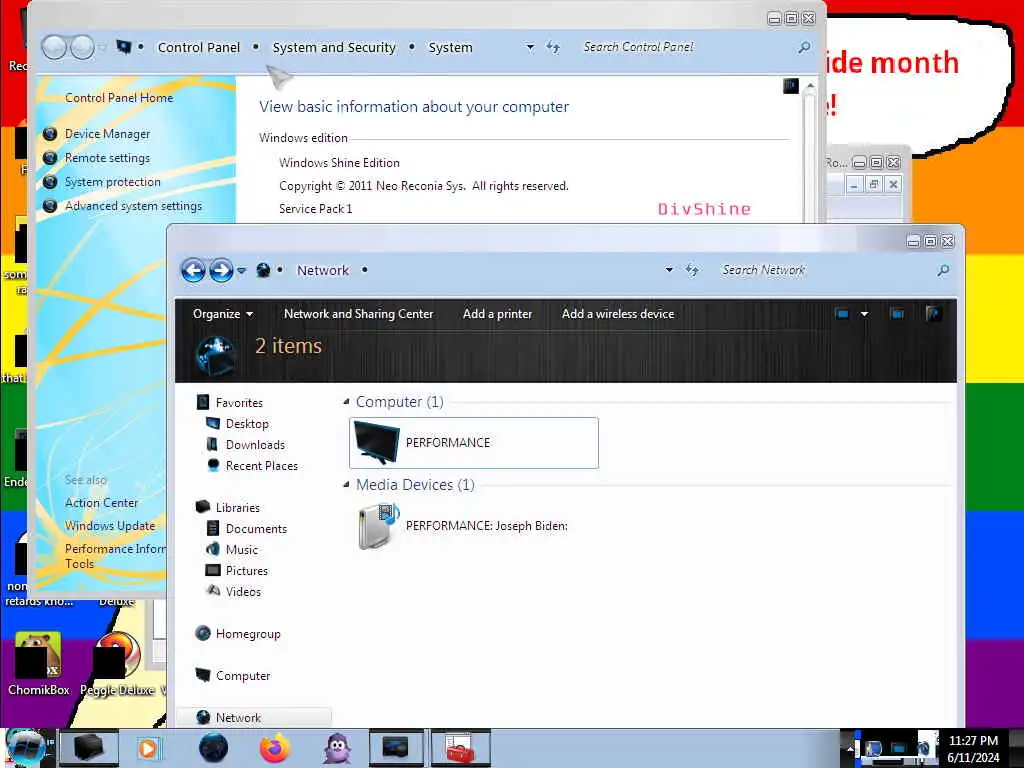
Task: Open recent pages dropdown beside Network forward arrow
Action: pos(242,270)
